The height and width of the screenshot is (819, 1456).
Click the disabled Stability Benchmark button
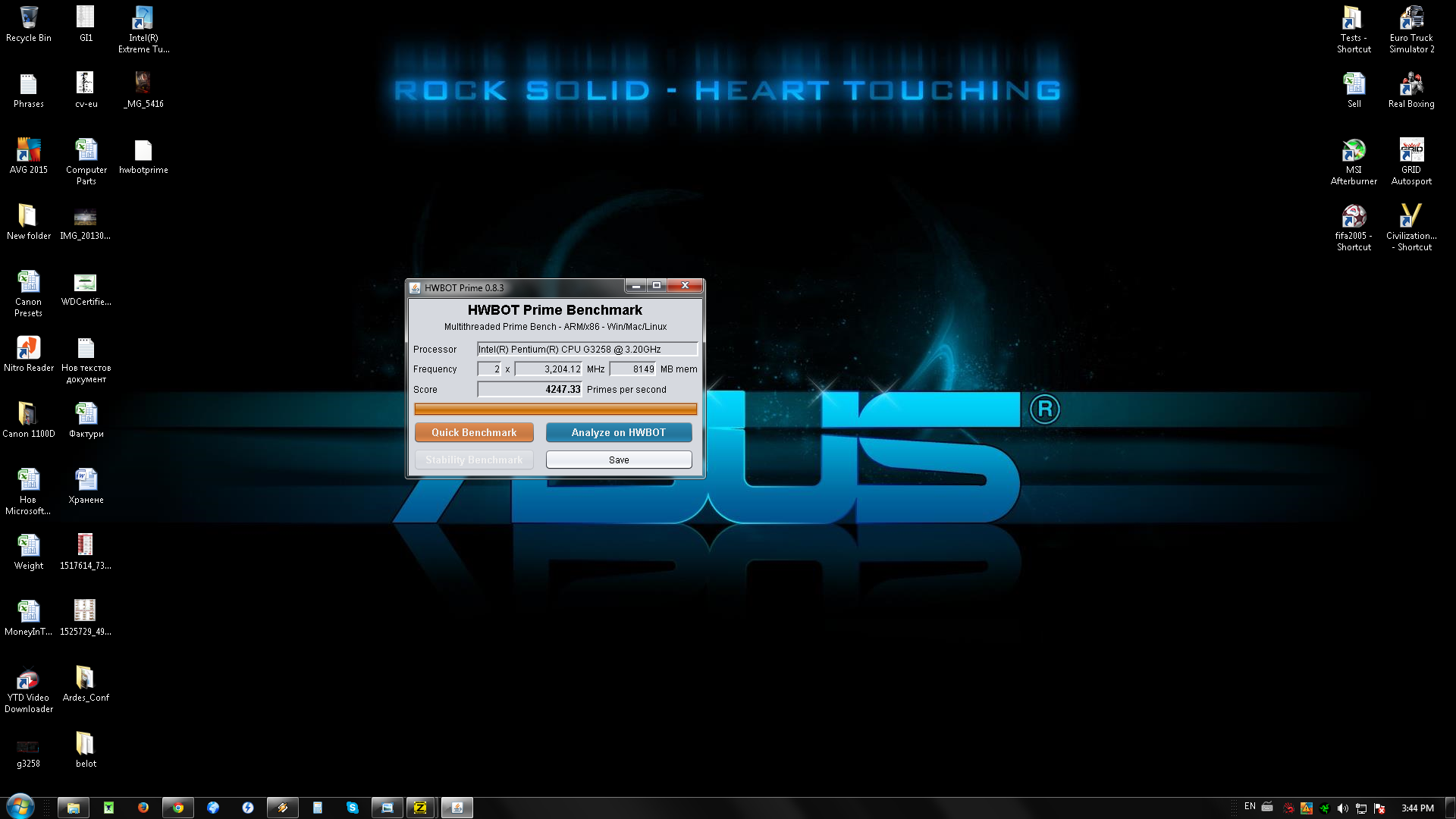click(x=474, y=460)
